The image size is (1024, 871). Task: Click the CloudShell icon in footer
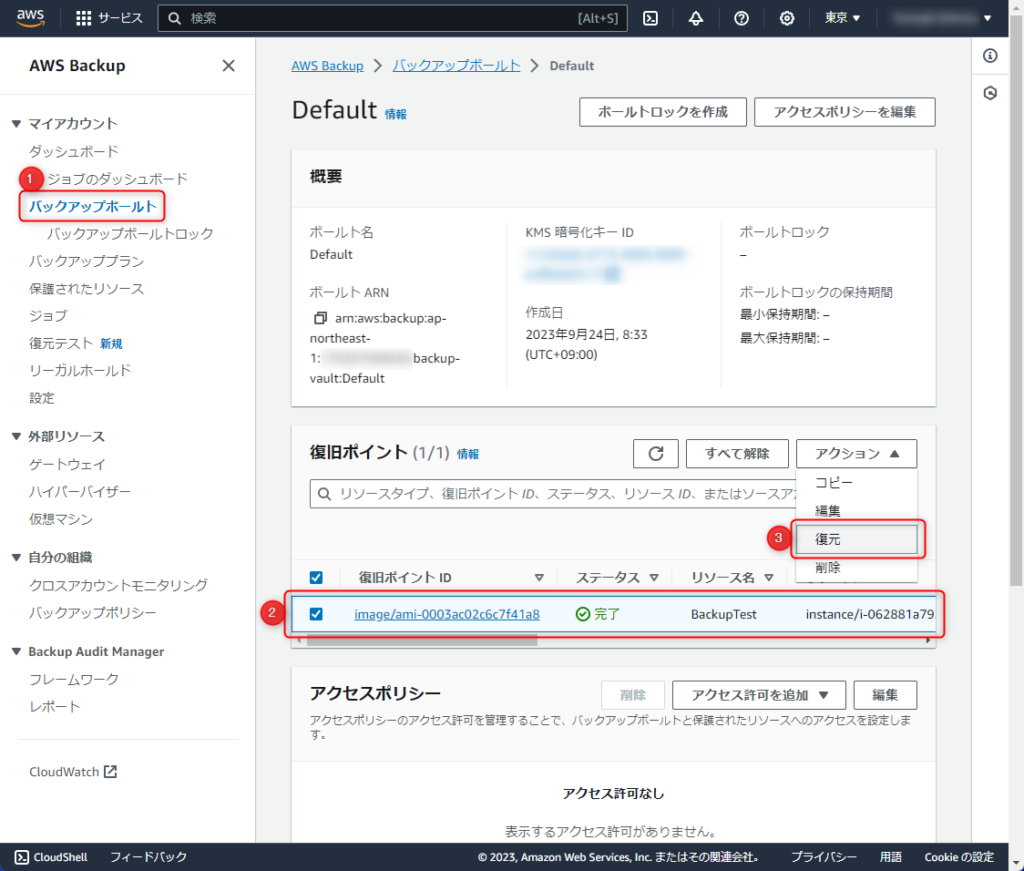[x=22, y=857]
